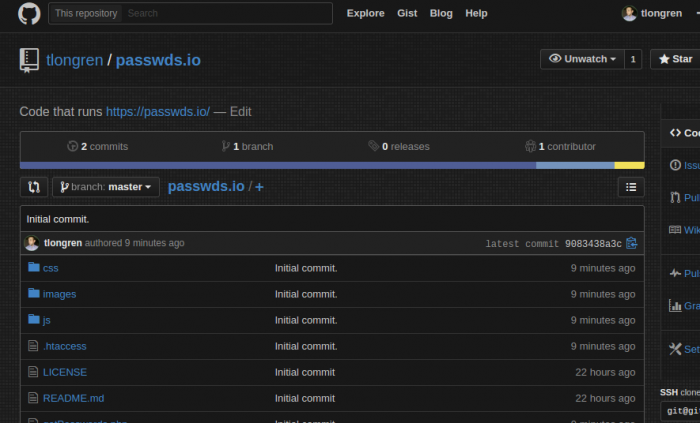Click the images folder icon
Screen dimensions: 700x423
(x=33, y=293)
